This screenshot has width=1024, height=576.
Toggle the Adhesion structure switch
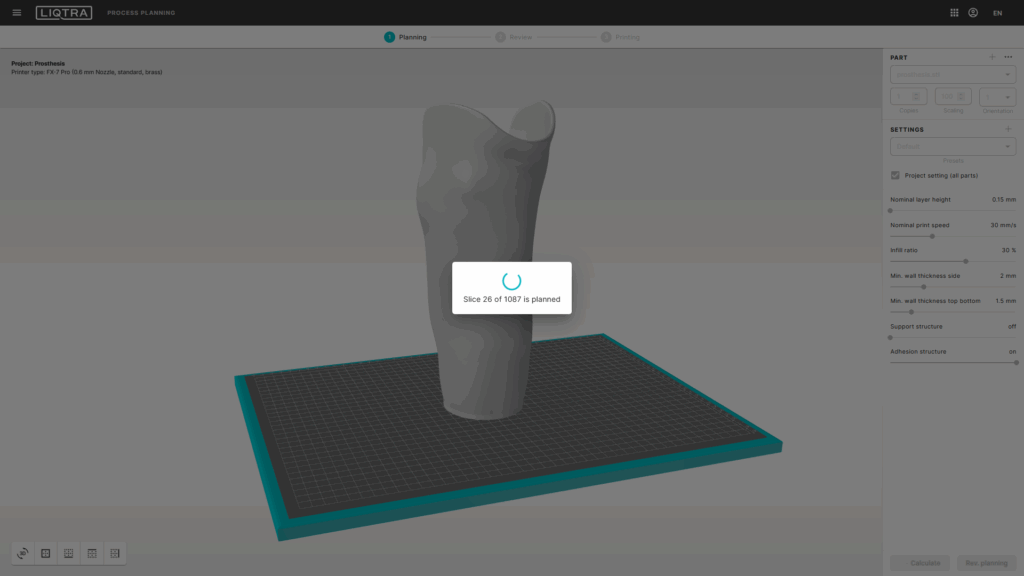click(1015, 362)
